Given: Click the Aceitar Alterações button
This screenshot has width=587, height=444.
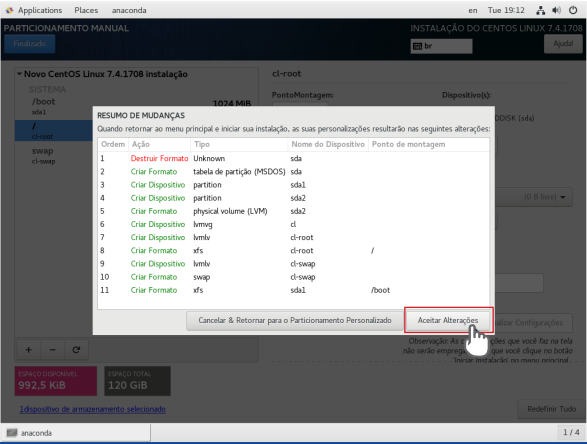Looking at the screenshot, I should (x=448, y=320).
